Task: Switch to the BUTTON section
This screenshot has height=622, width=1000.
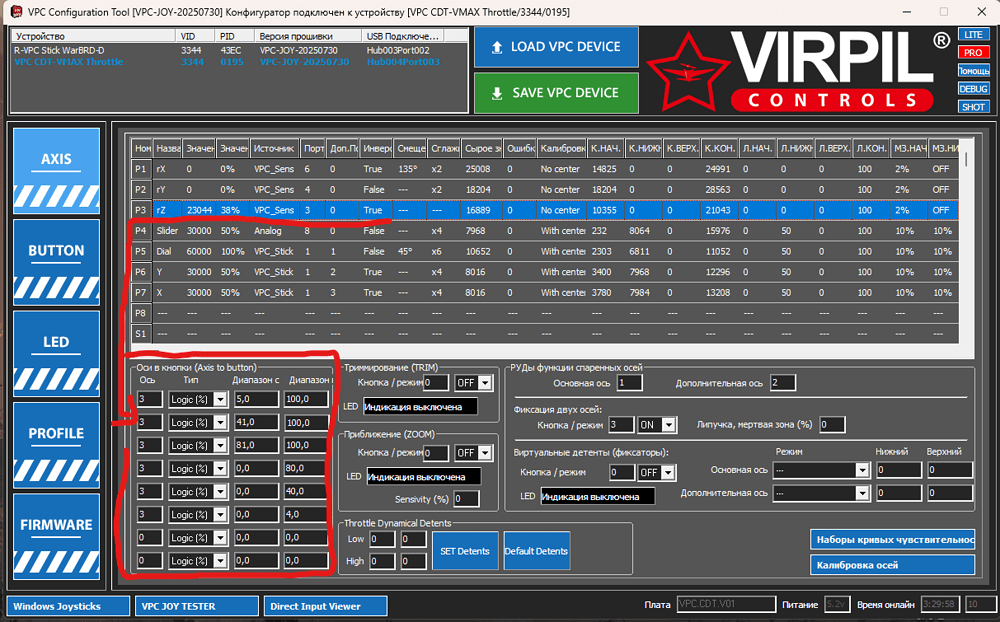Action: [56, 262]
